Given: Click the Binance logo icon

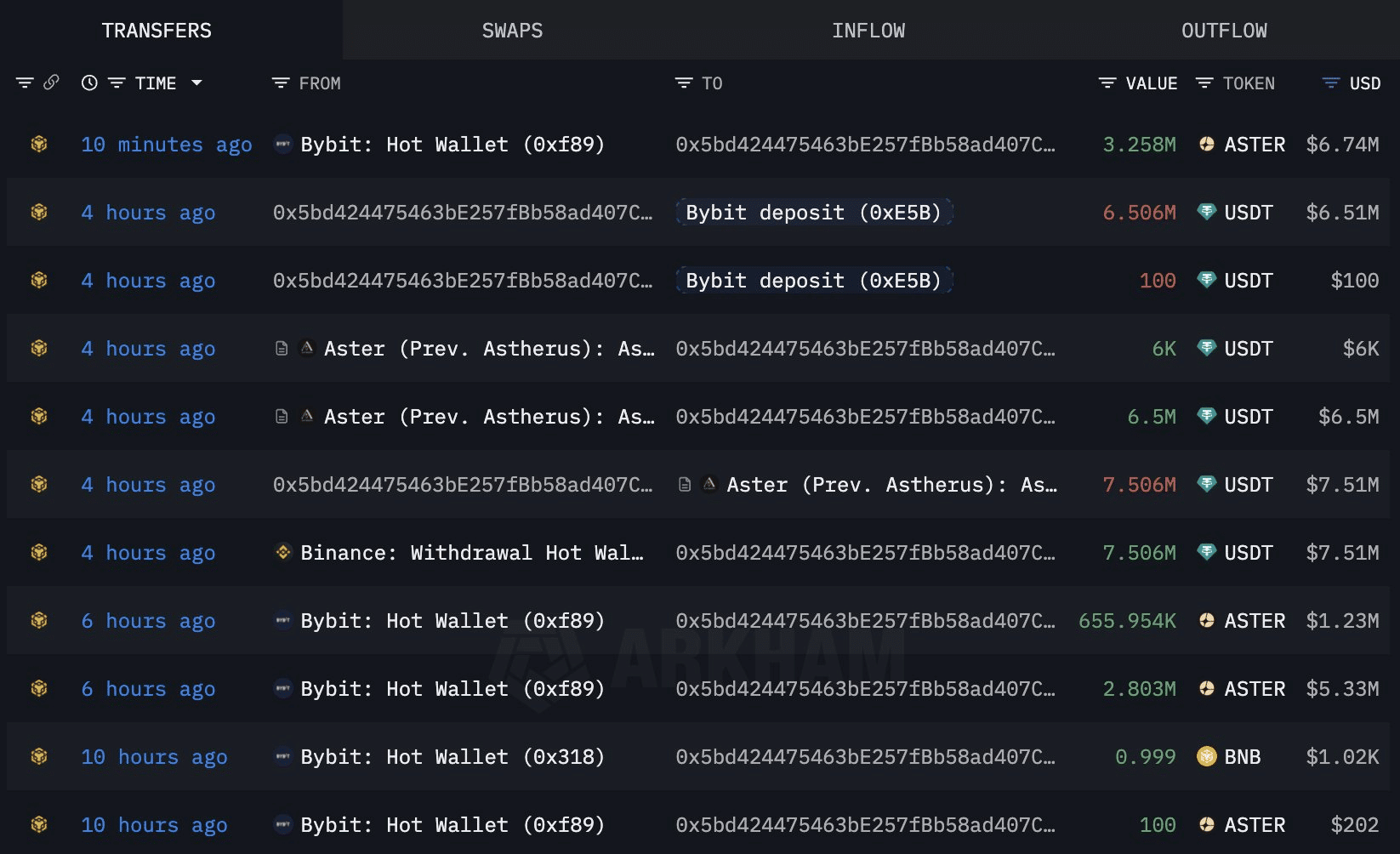Looking at the screenshot, I should tap(283, 552).
